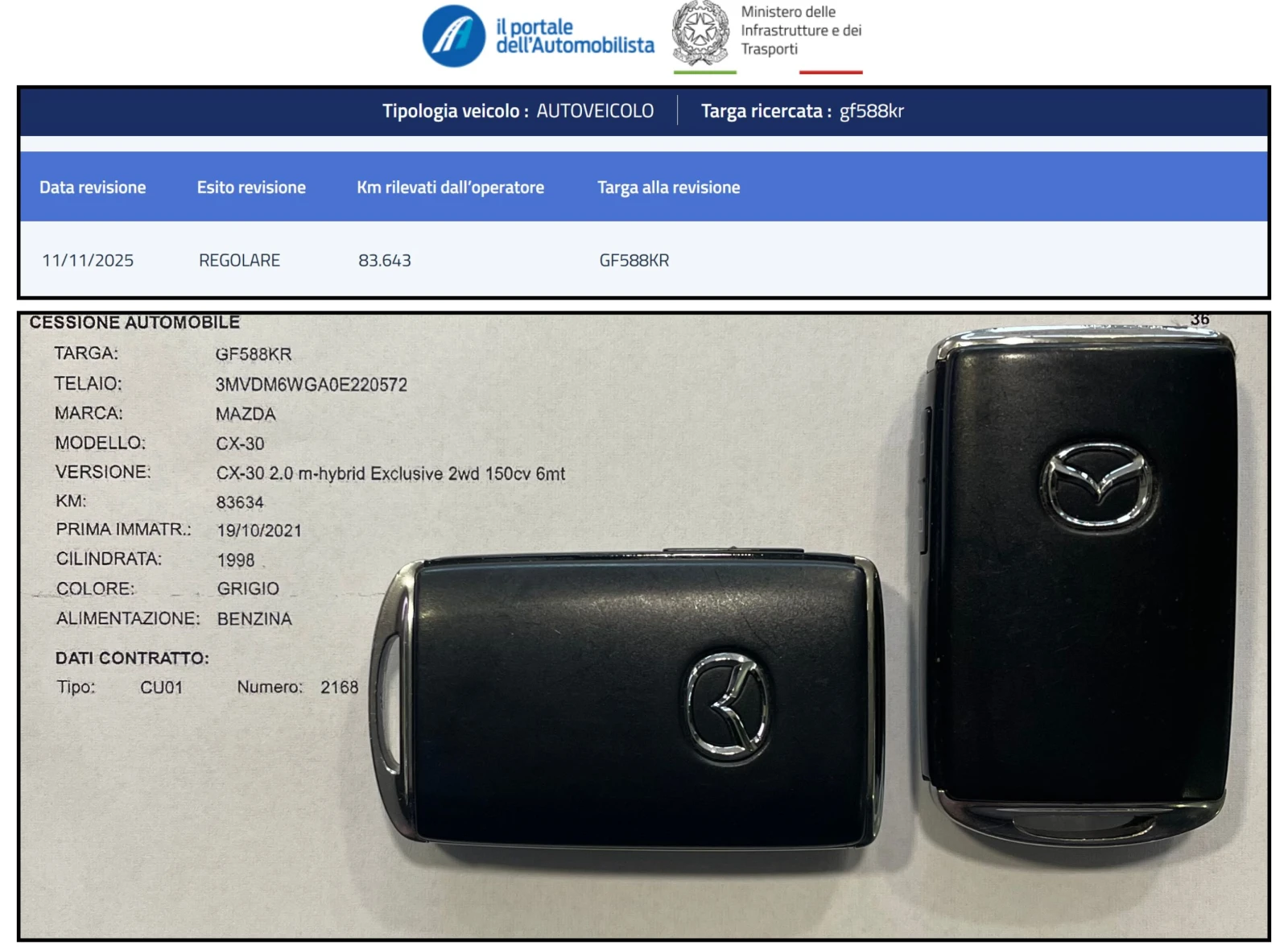Select the 'Esito revisione' column header
This screenshot has height=950, width=1288.
pyautogui.click(x=251, y=188)
